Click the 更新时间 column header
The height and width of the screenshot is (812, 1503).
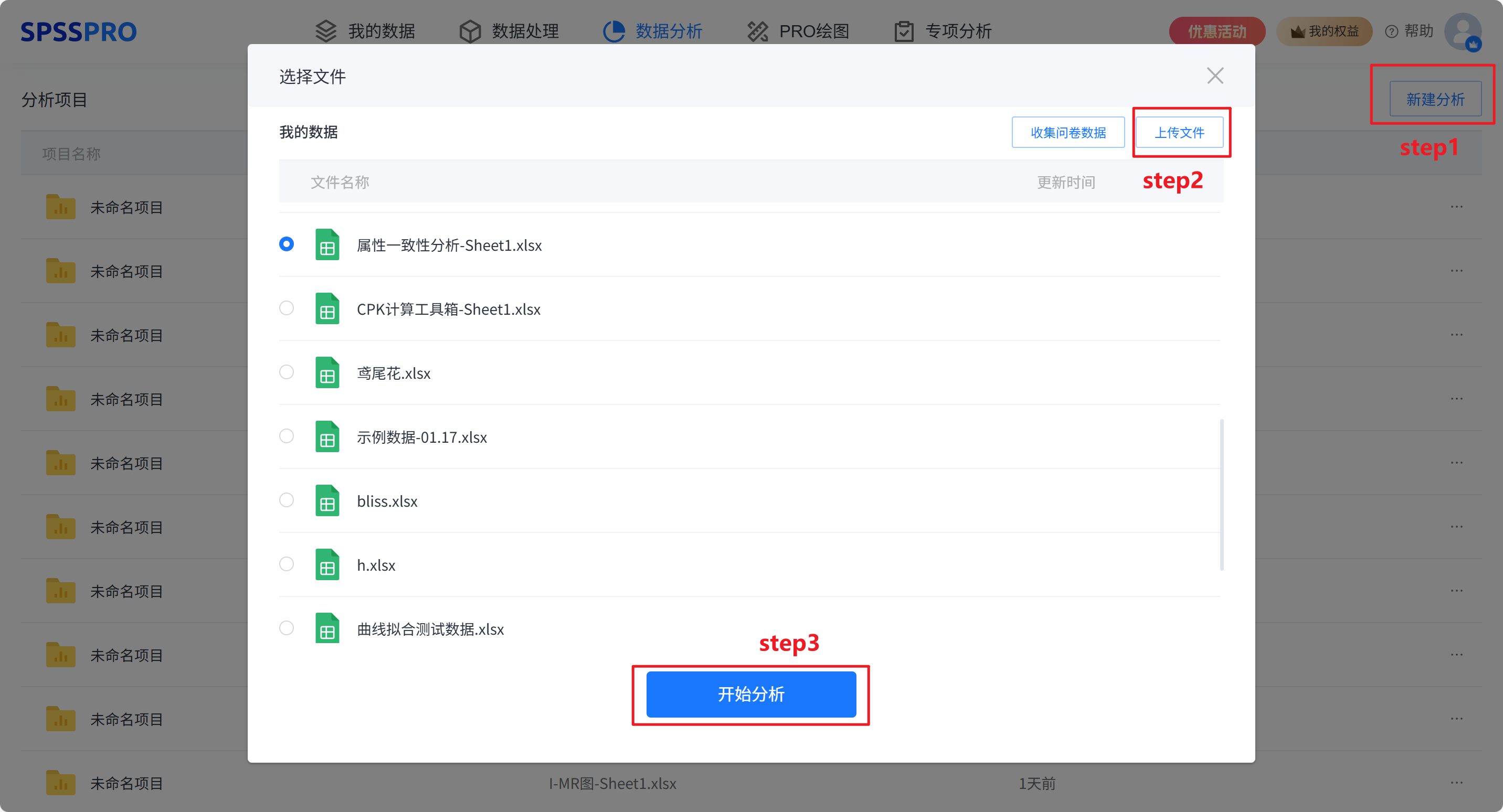(1066, 183)
